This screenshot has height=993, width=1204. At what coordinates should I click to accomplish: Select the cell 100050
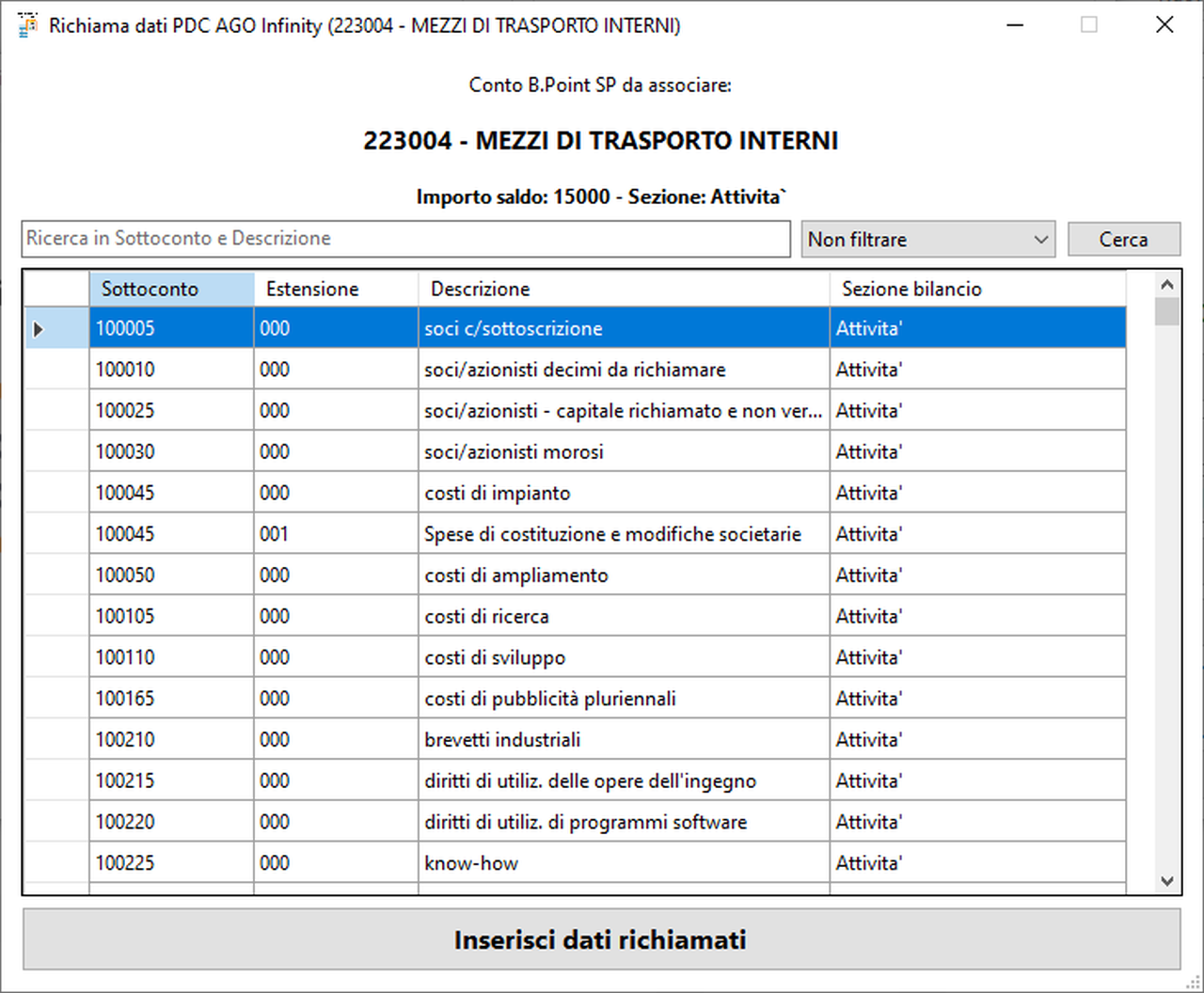tap(172, 575)
